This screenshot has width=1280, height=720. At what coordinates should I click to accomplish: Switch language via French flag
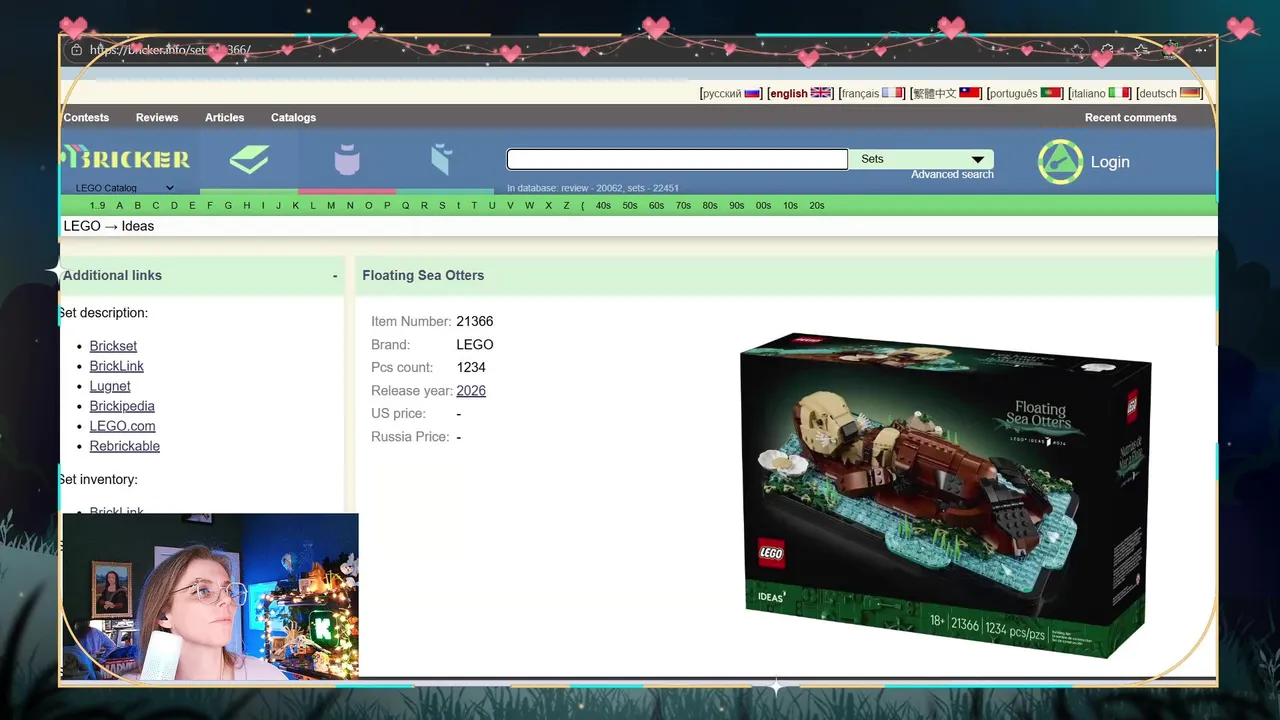[892, 93]
